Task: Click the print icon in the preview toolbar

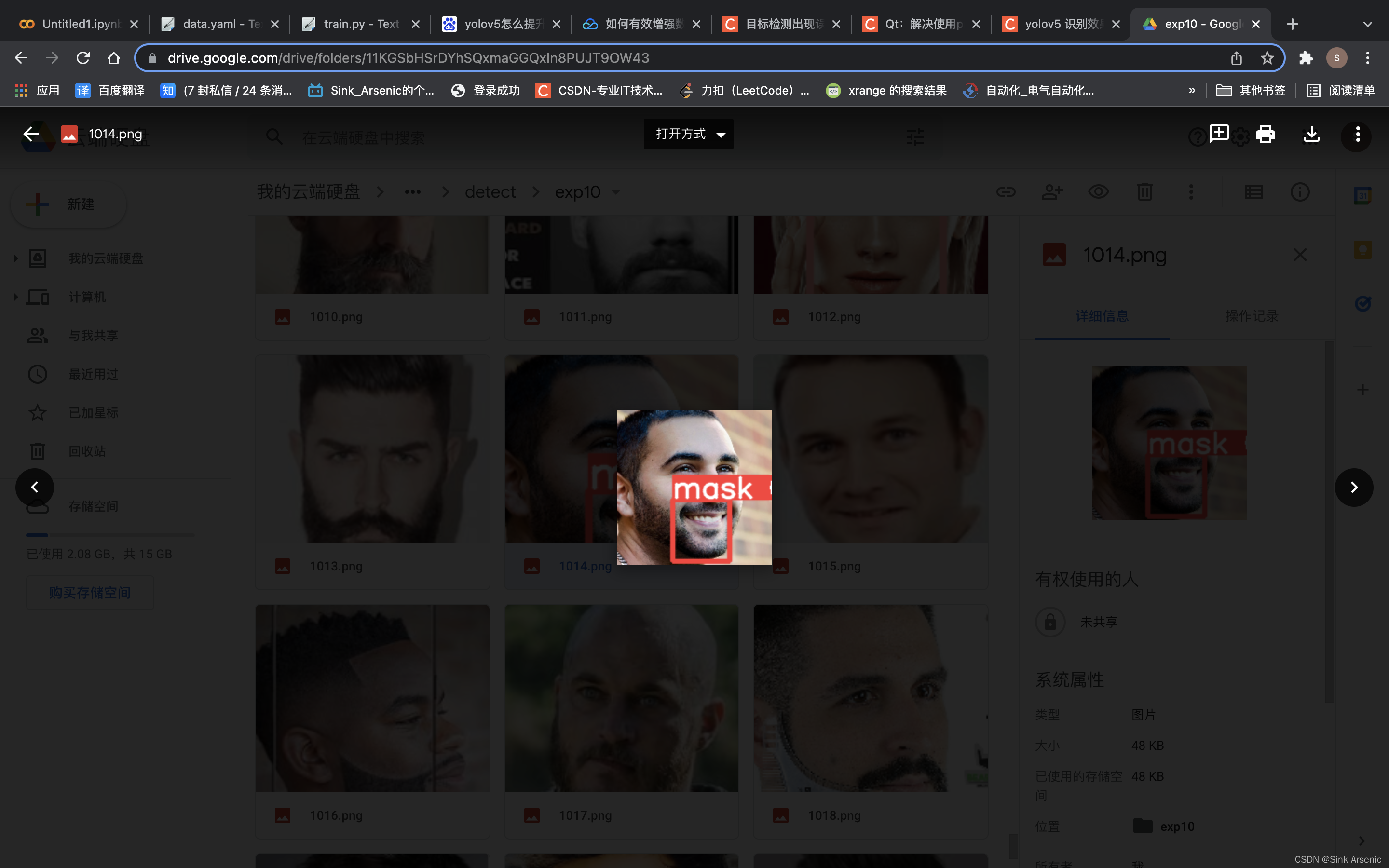Action: (1265, 135)
